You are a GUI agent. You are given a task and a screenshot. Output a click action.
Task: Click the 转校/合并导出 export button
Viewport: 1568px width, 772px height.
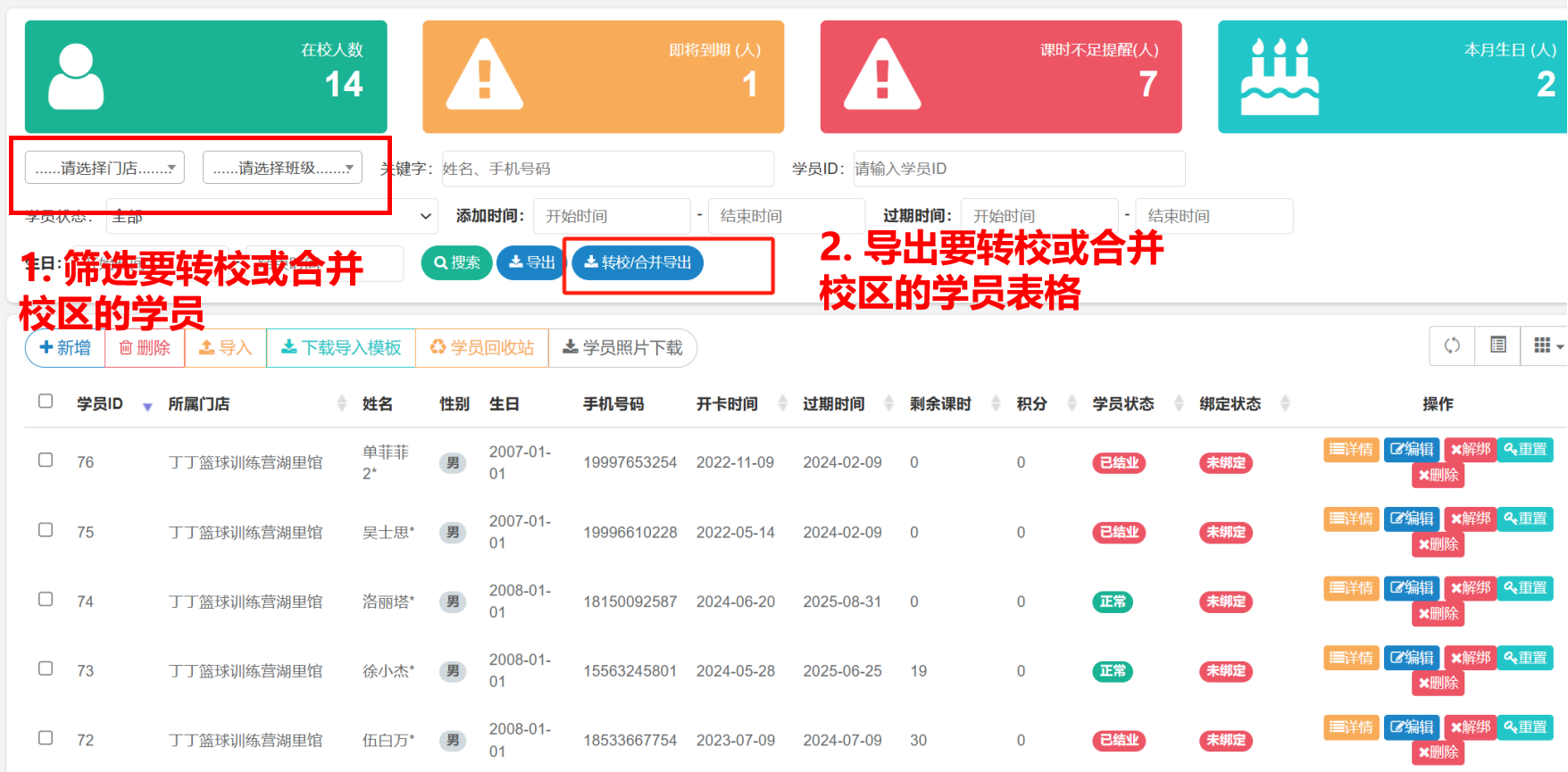click(638, 262)
